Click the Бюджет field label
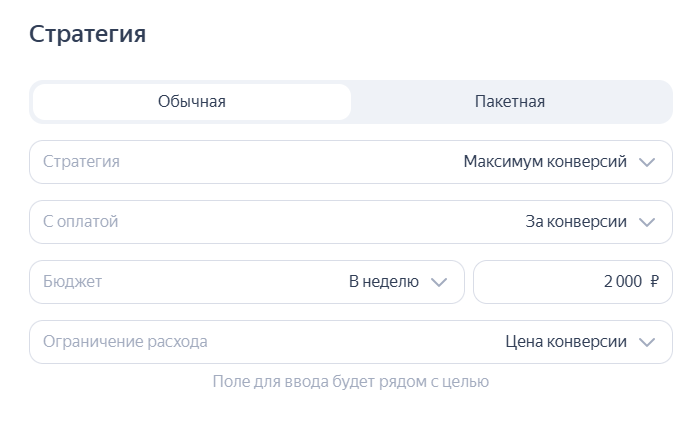Viewport: 700px width, 426px height. [x=72, y=282]
